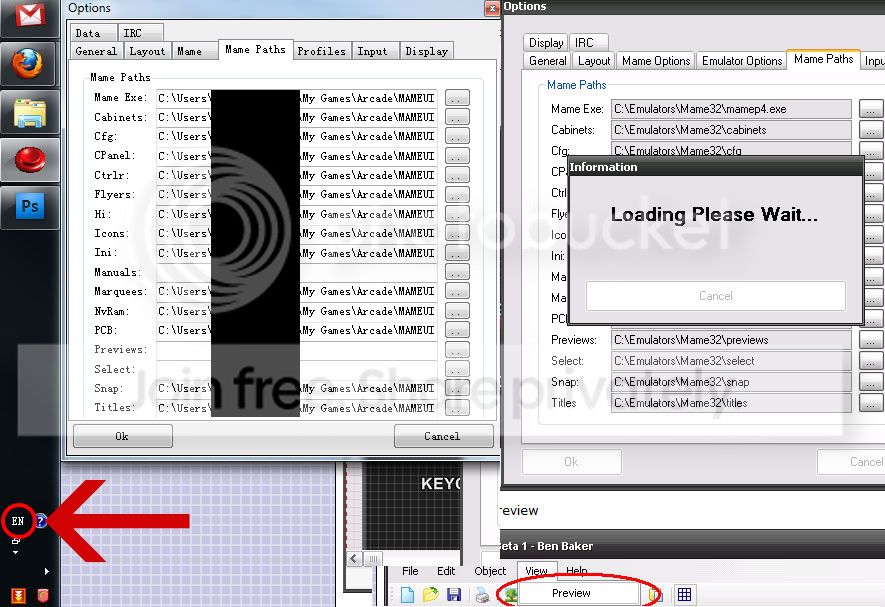Click Cancel in the left Options dialog
The image size is (885, 607).
click(x=442, y=436)
